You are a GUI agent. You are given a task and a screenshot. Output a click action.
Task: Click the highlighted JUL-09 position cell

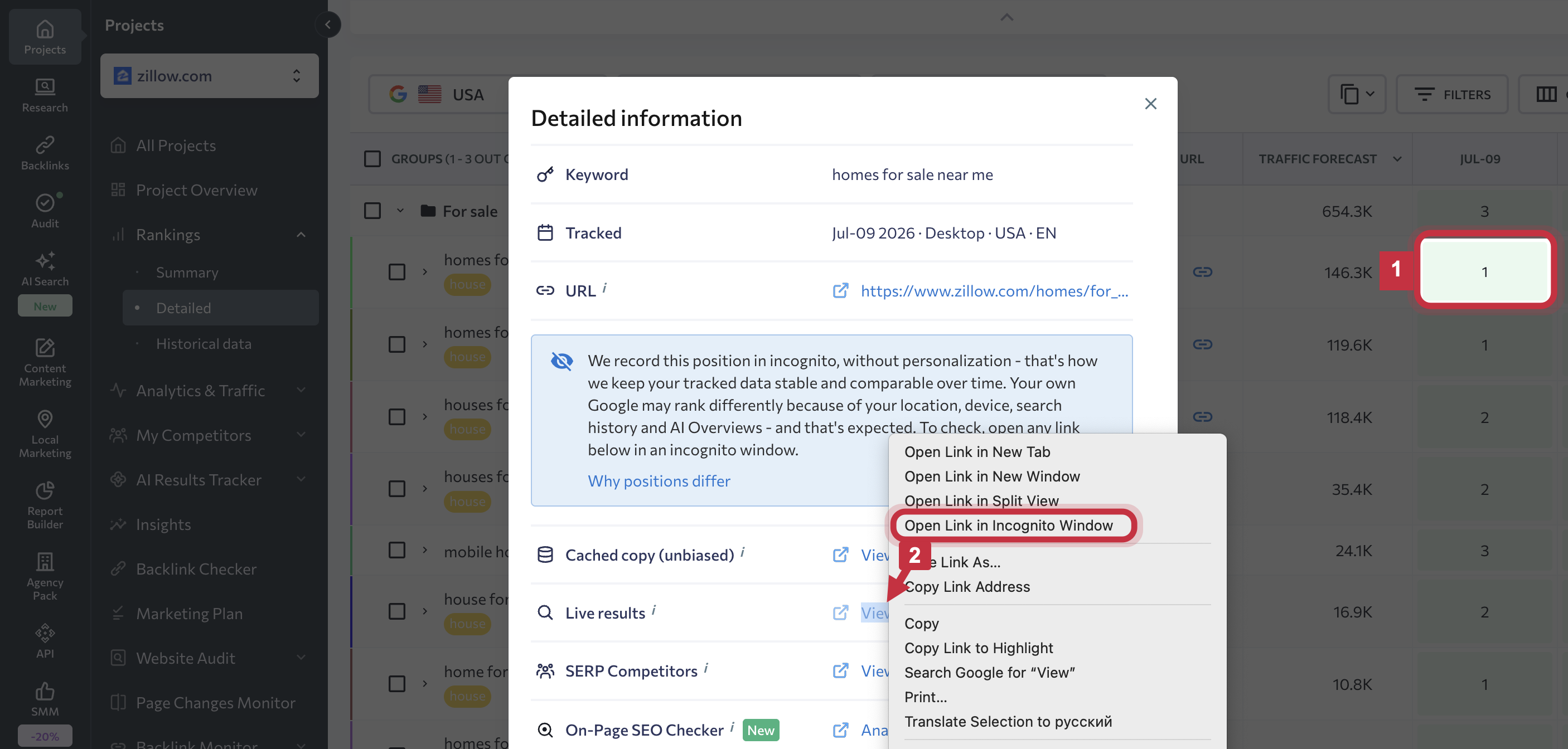coord(1484,271)
